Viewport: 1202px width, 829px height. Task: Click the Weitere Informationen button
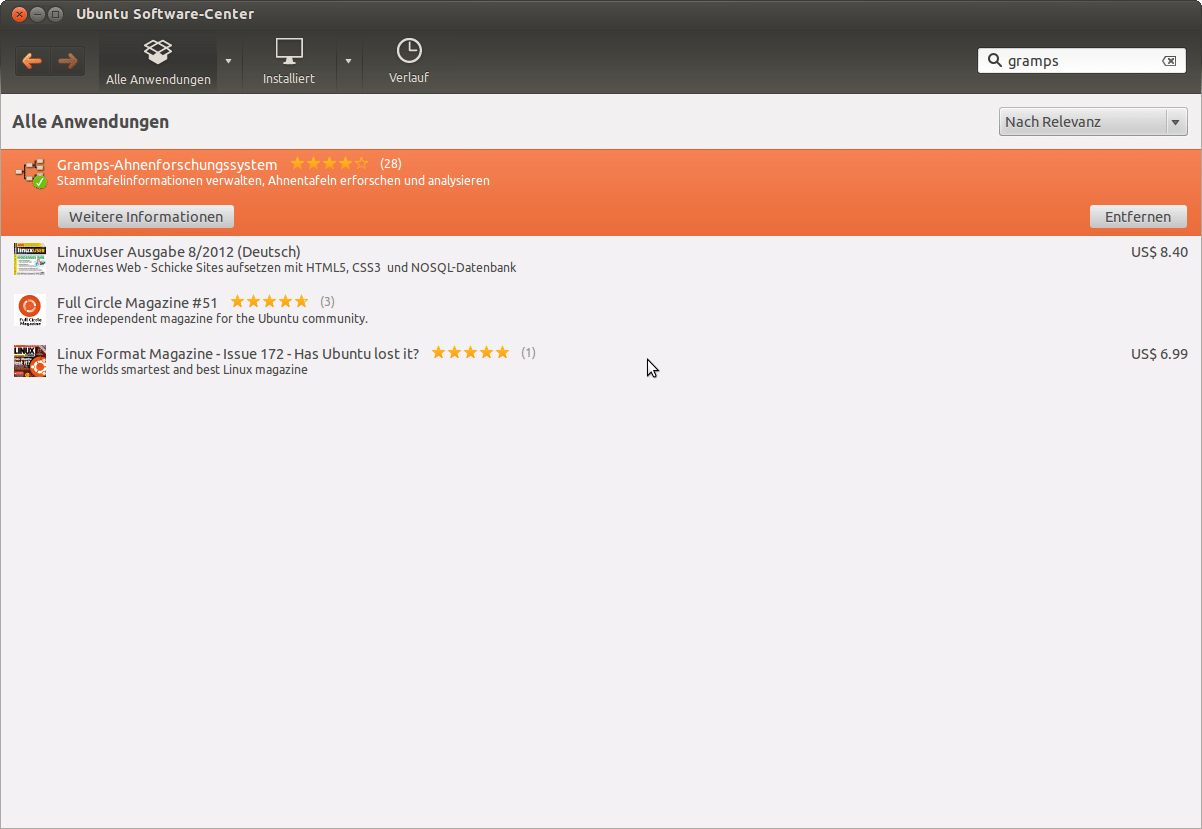pyautogui.click(x=146, y=217)
